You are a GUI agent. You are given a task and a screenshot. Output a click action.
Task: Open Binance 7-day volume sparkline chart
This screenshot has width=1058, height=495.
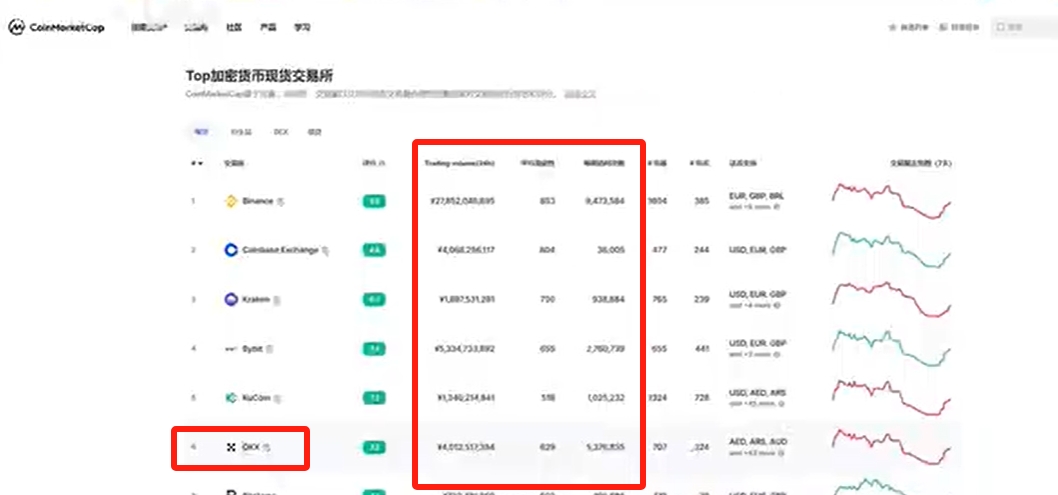[891, 200]
